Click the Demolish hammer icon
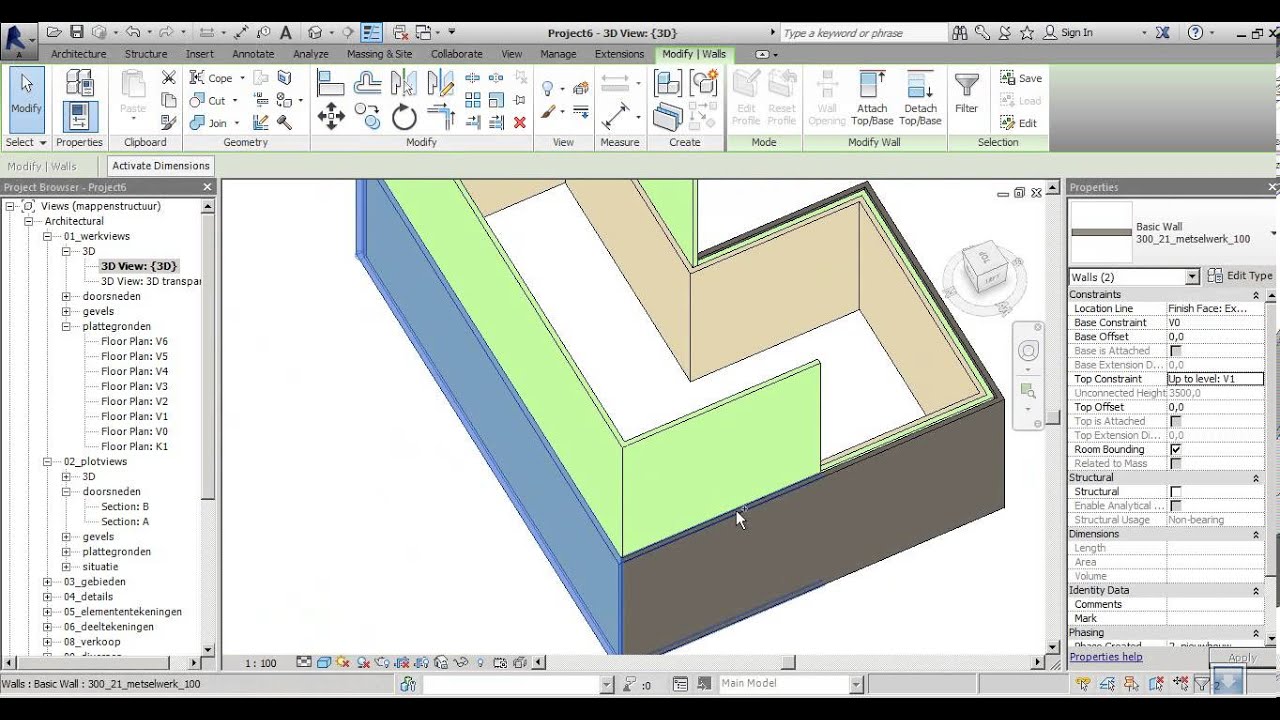This screenshot has width=1280, height=720. (285, 122)
